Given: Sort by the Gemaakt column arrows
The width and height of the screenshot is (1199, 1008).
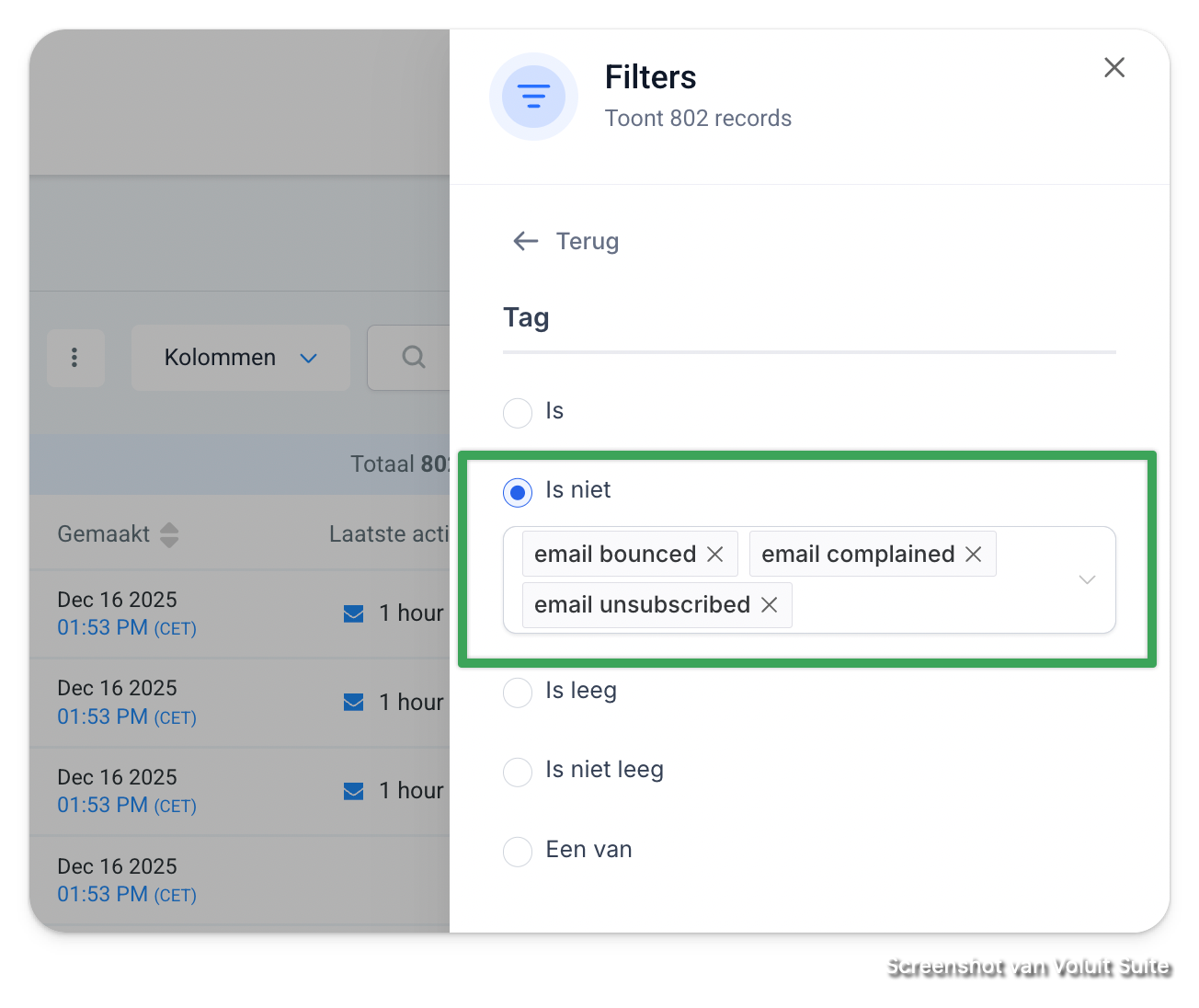Looking at the screenshot, I should 169,534.
